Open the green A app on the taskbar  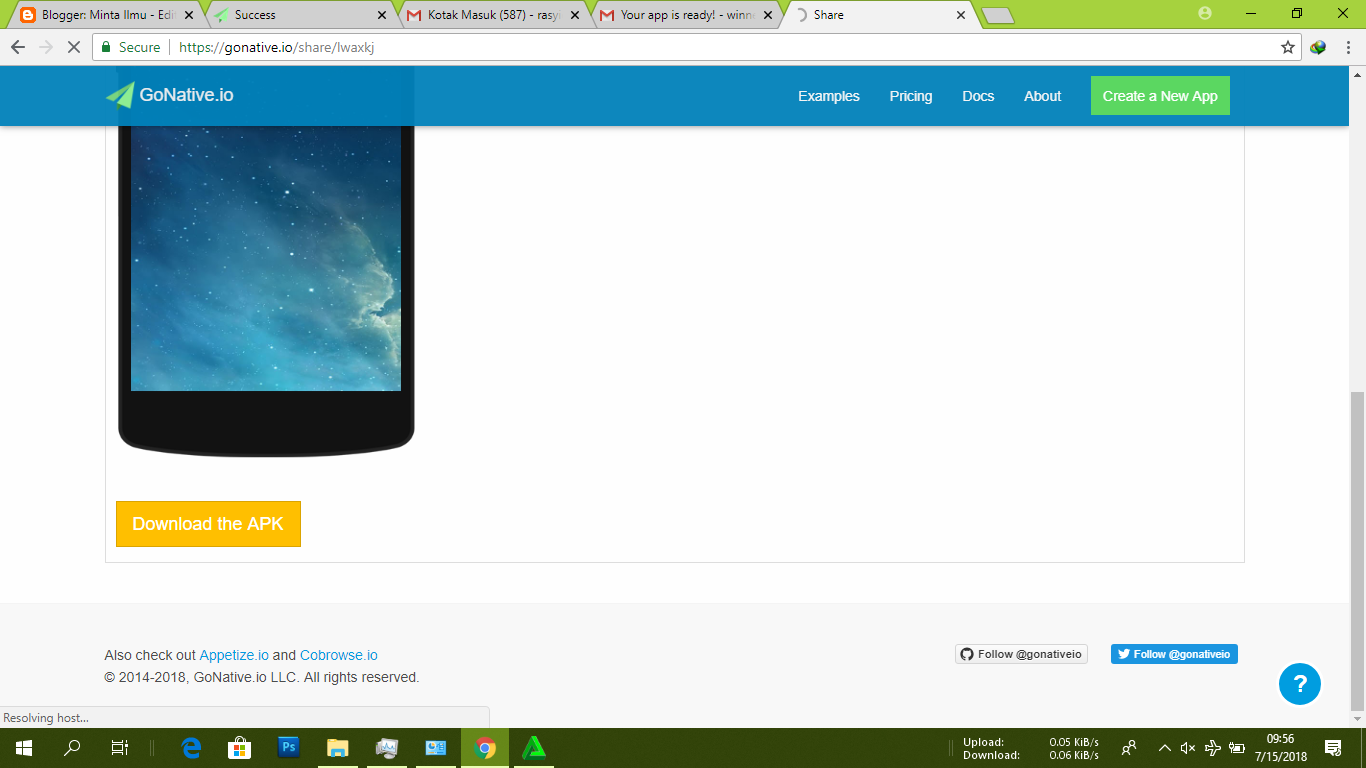point(534,748)
